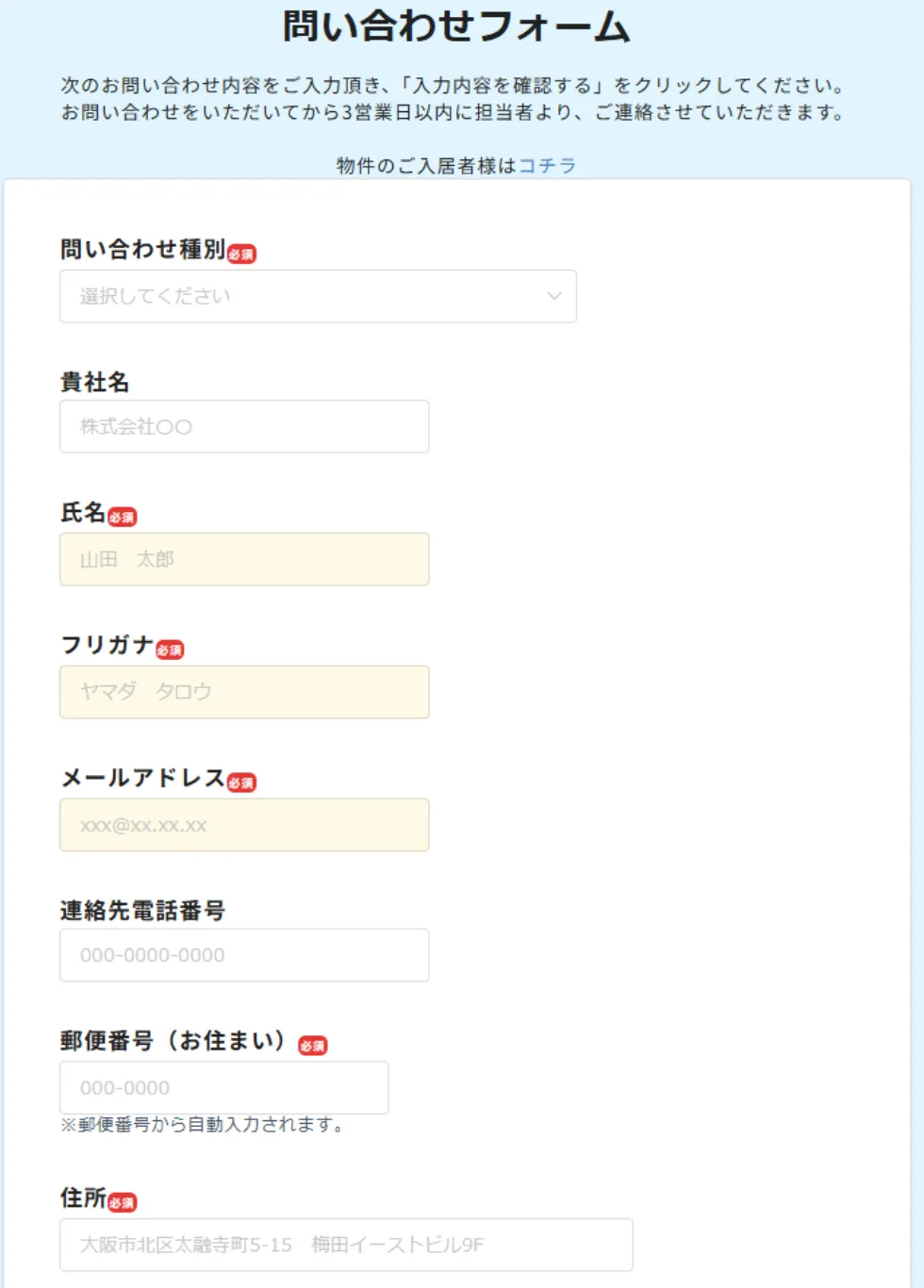Click into the 住所 address field
This screenshot has height=1288, width=924.
pyautogui.click(x=346, y=1245)
